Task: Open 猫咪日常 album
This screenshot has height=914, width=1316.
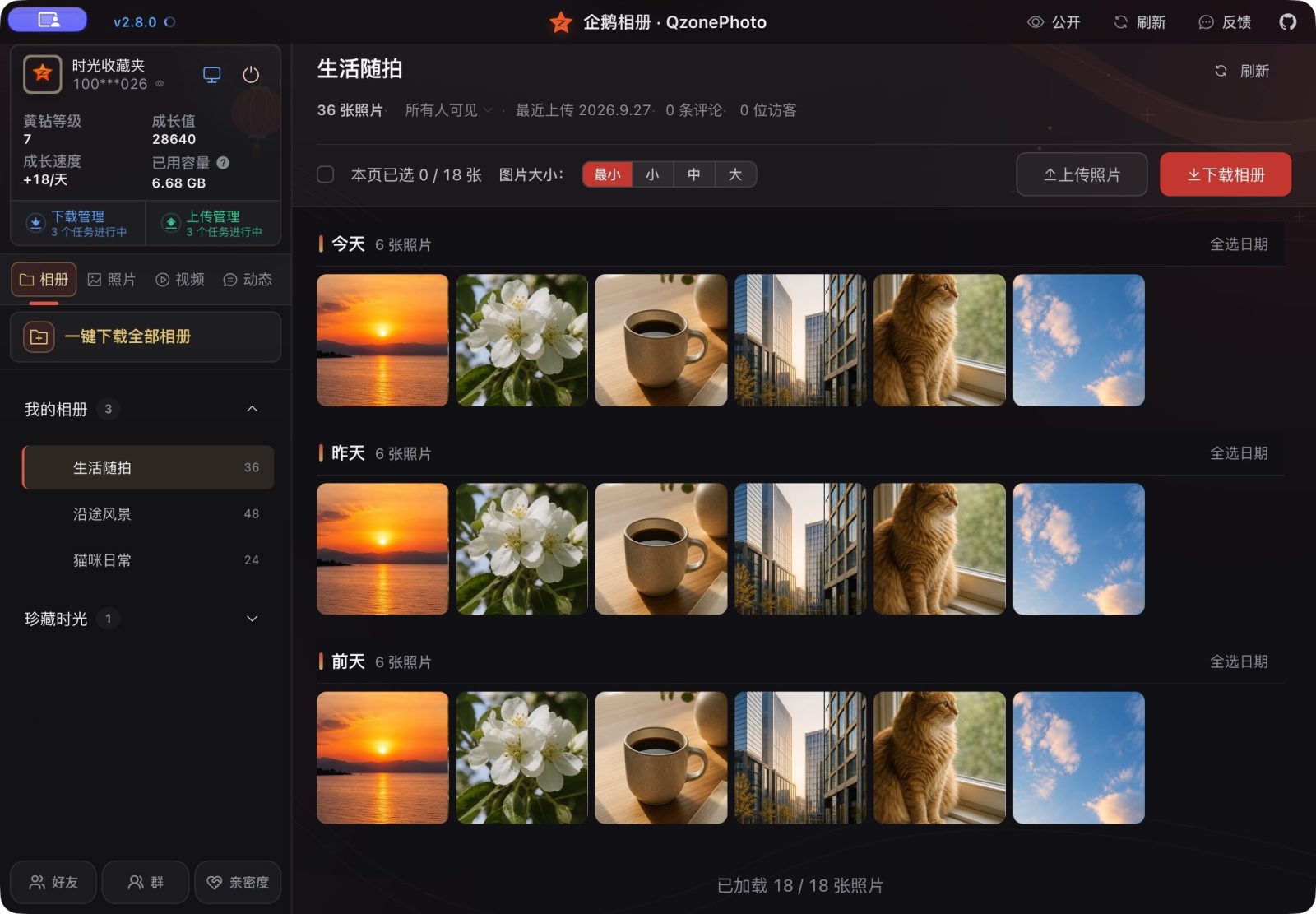Action: click(148, 560)
